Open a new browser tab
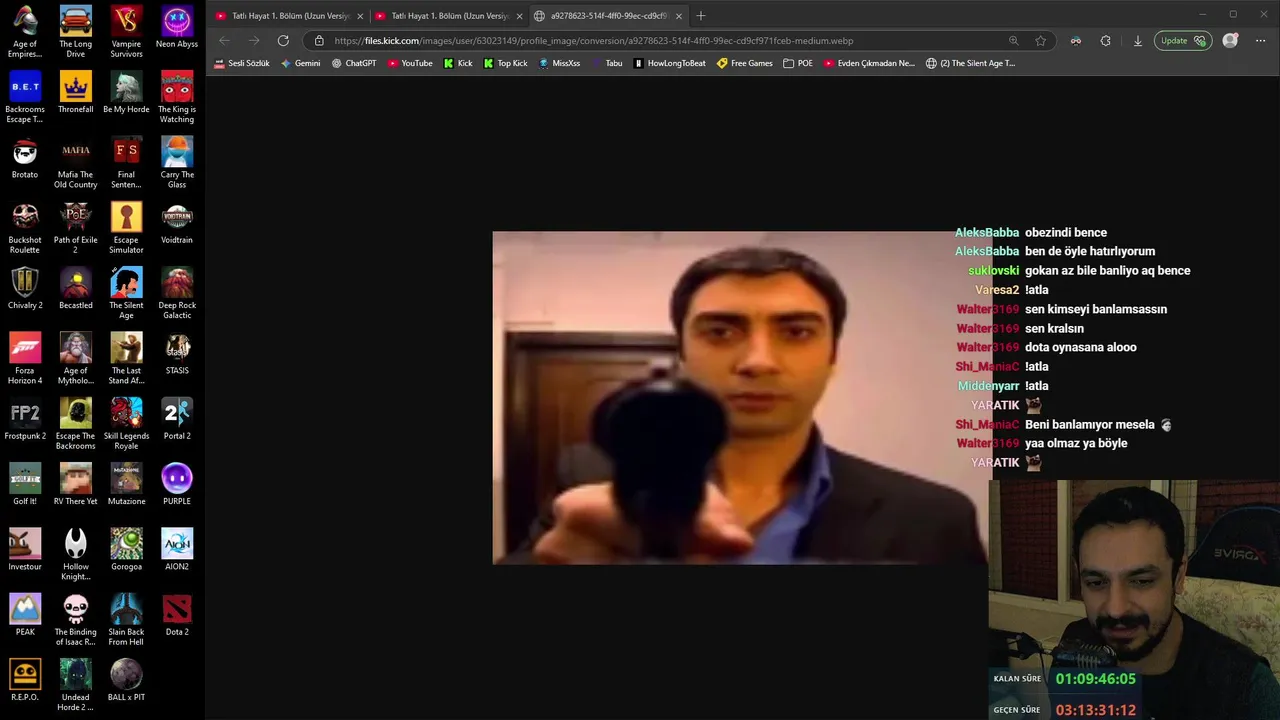Image resolution: width=1280 pixels, height=720 pixels. (x=701, y=16)
